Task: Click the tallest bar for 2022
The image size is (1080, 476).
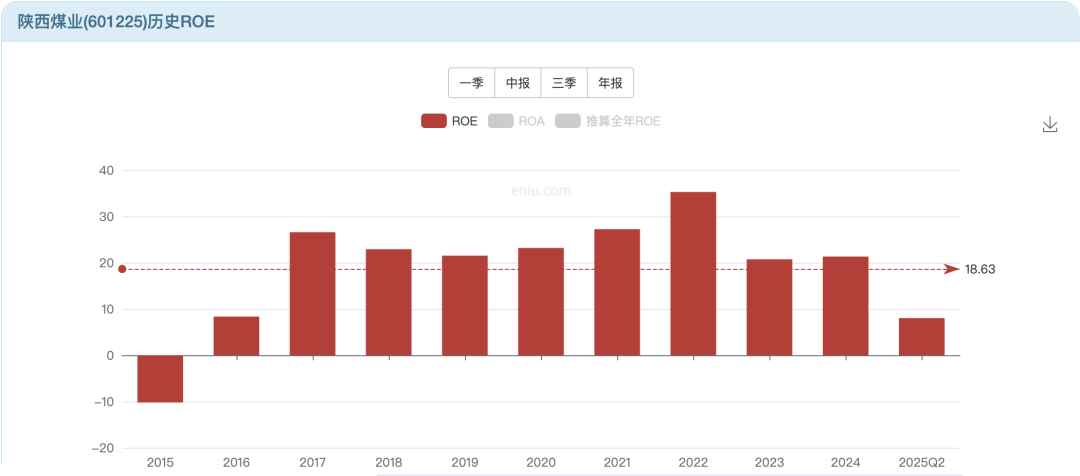Action: [x=693, y=274]
